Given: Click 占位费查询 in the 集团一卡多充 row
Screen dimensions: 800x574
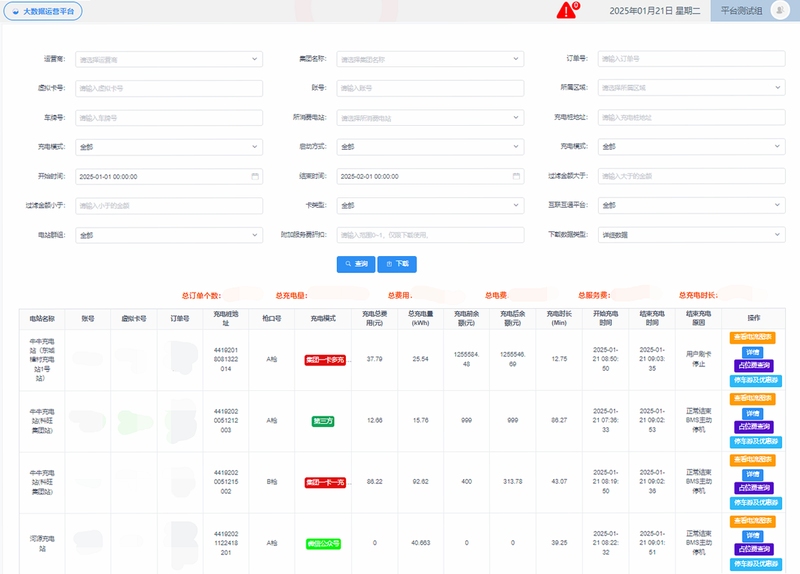Looking at the screenshot, I should tap(754, 366).
